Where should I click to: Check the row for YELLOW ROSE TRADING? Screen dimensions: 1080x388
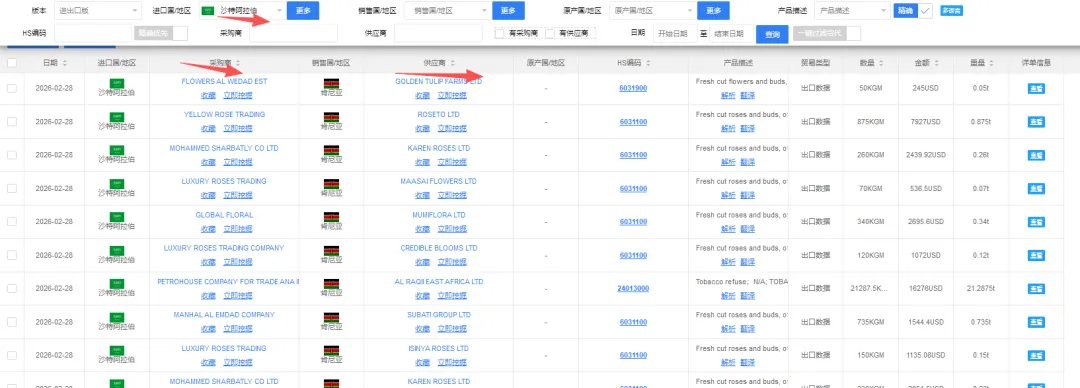point(12,121)
